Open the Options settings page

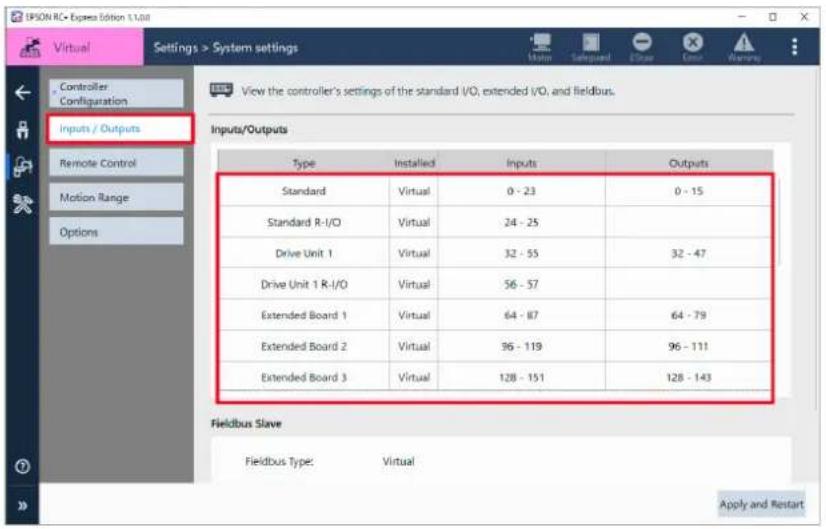click(x=116, y=232)
